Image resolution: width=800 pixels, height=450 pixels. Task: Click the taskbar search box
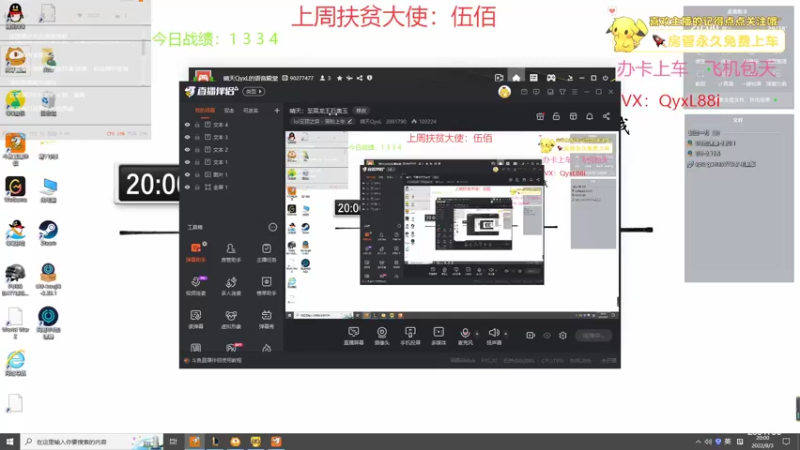[x=92, y=441]
